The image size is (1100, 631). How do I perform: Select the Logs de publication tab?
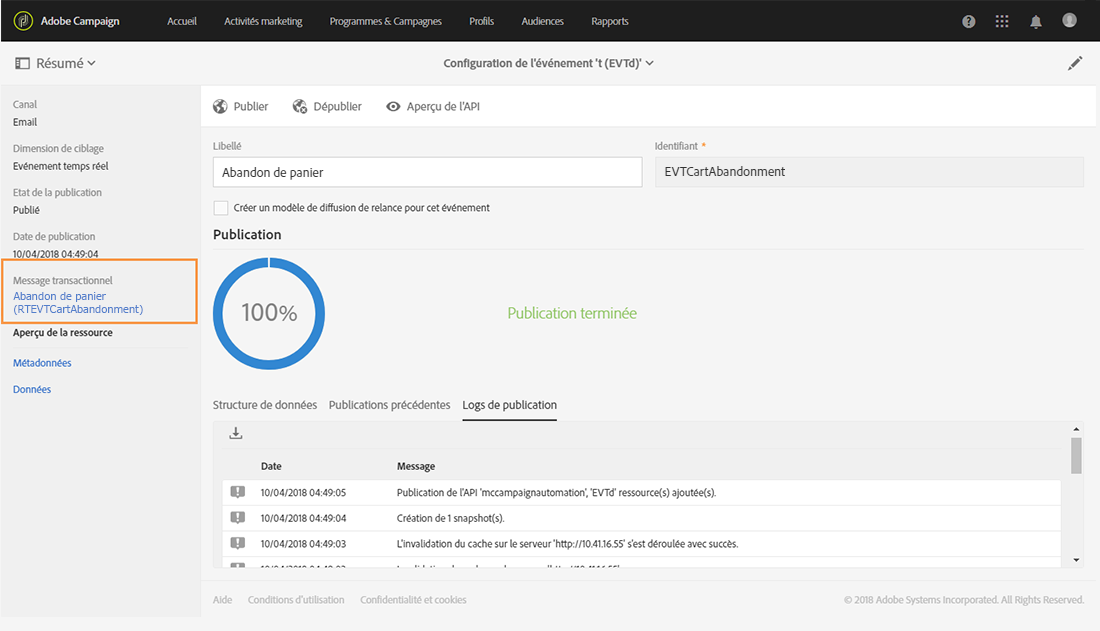509,405
